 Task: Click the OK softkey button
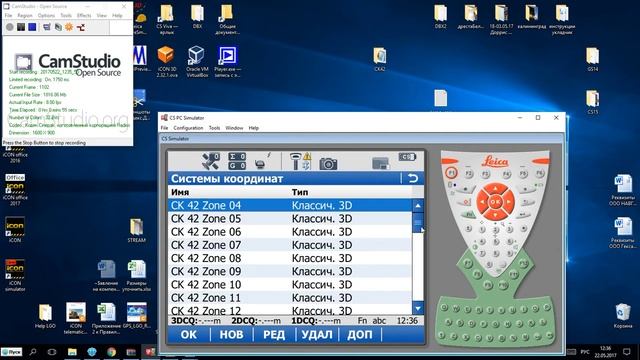tap(189, 335)
